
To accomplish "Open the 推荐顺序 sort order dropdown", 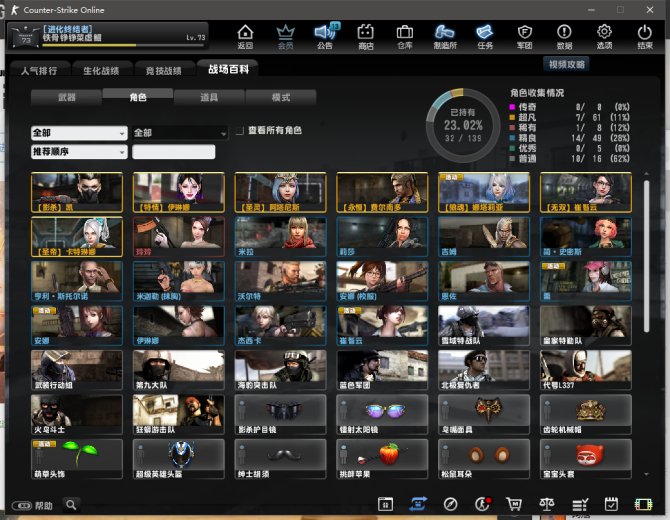I will (79, 152).
